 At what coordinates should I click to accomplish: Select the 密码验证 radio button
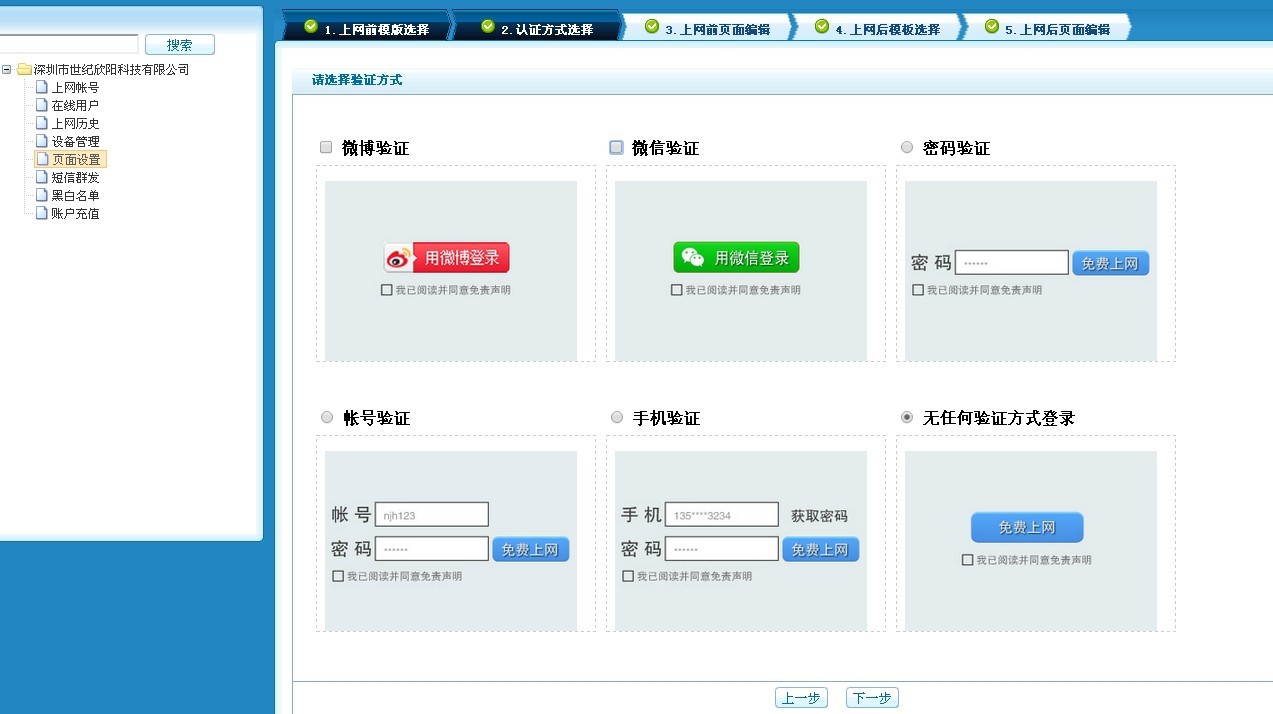907,147
